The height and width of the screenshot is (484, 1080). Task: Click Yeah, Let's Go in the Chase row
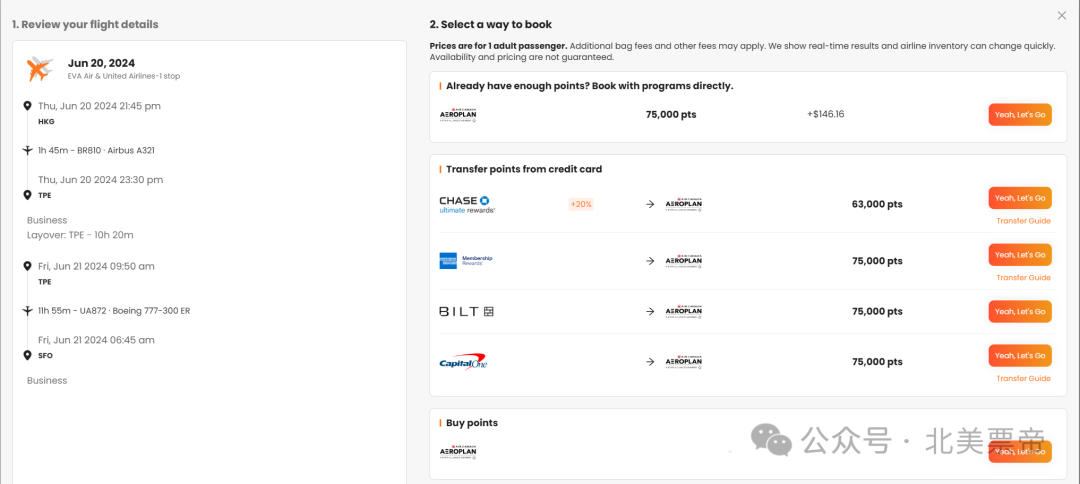(1020, 198)
